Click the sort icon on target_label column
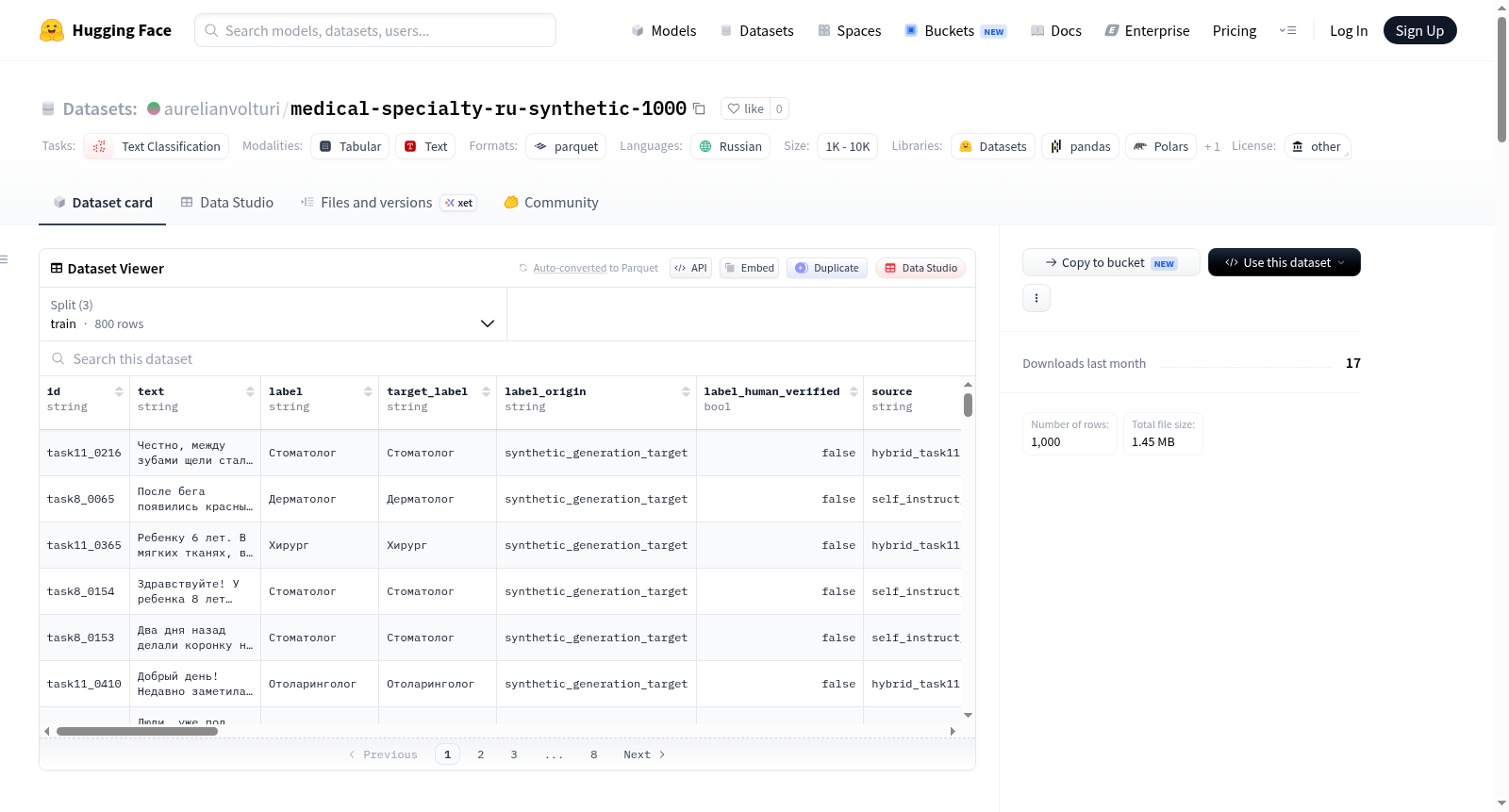This screenshot has width=1509, height=812. point(486,391)
